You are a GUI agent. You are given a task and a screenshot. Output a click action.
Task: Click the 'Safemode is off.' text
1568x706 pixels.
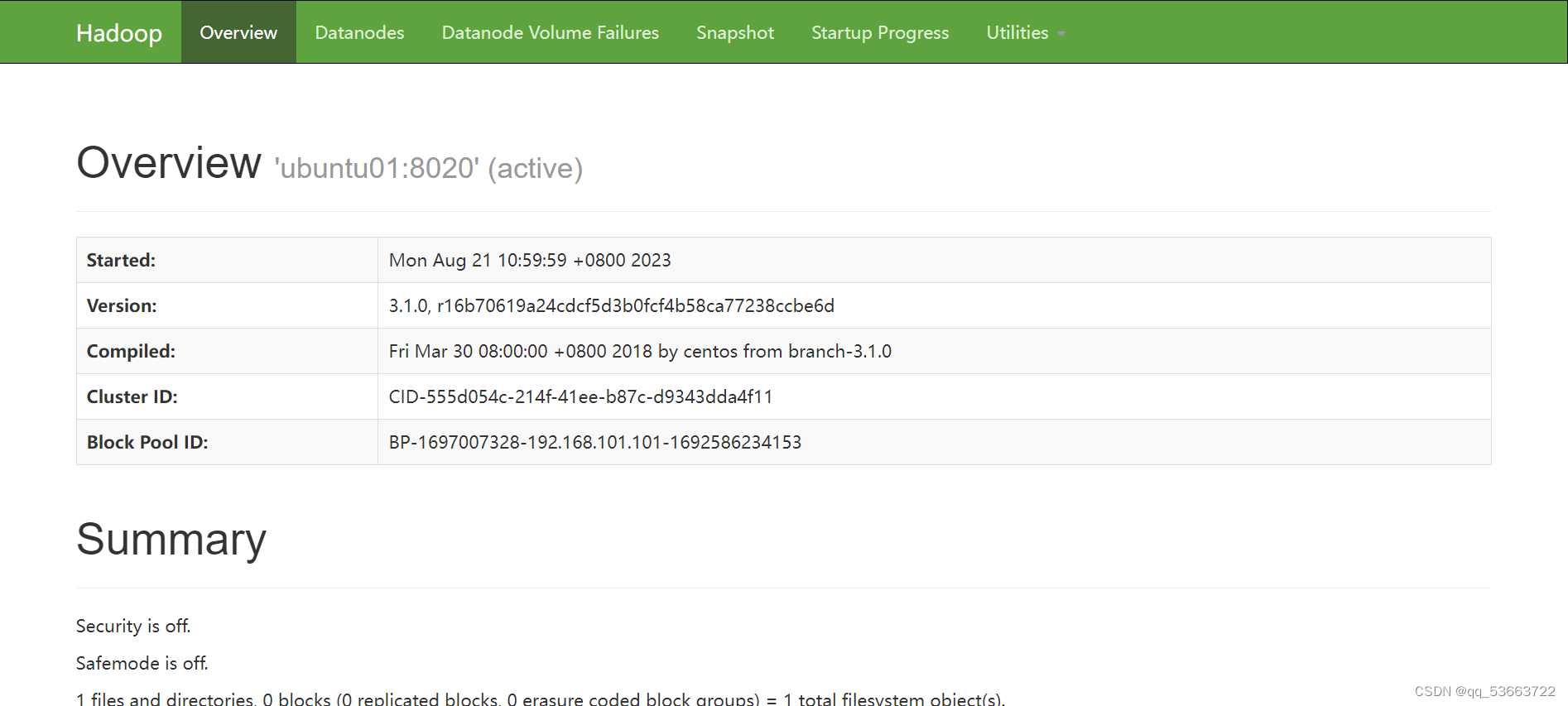tap(142, 663)
